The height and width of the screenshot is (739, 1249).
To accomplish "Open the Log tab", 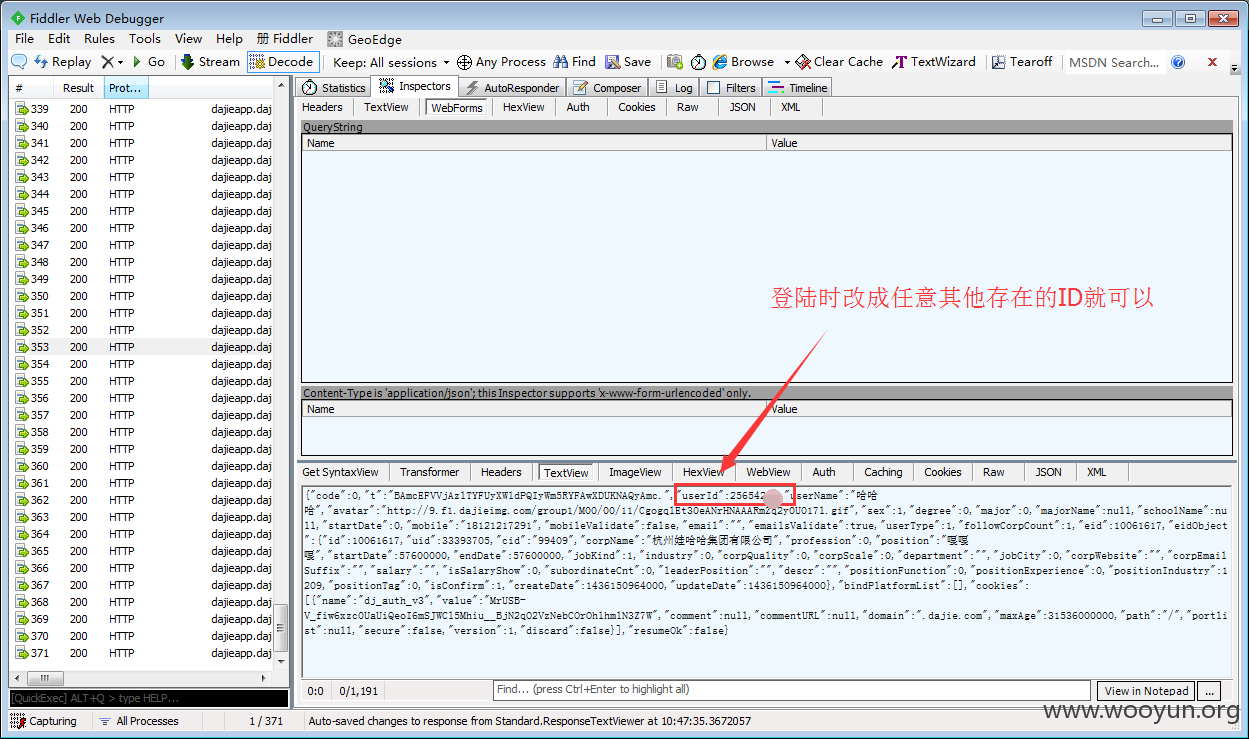I will (674, 88).
